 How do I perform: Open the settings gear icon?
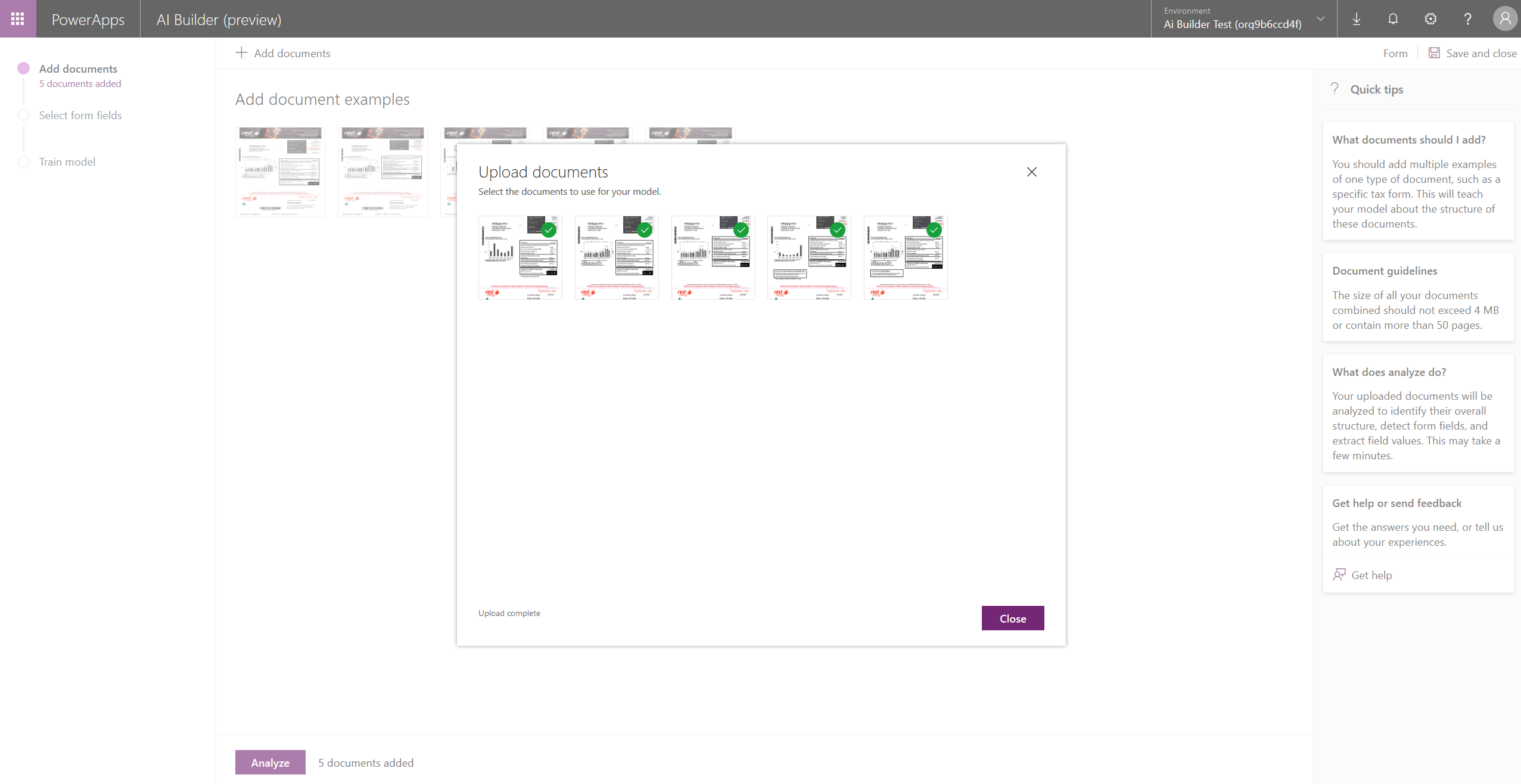pos(1430,19)
